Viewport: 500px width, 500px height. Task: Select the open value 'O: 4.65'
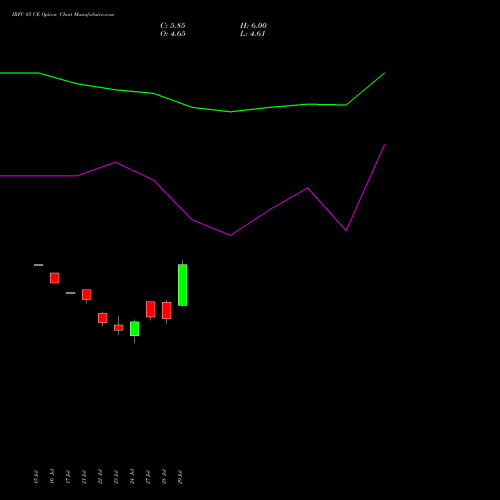click(173, 34)
